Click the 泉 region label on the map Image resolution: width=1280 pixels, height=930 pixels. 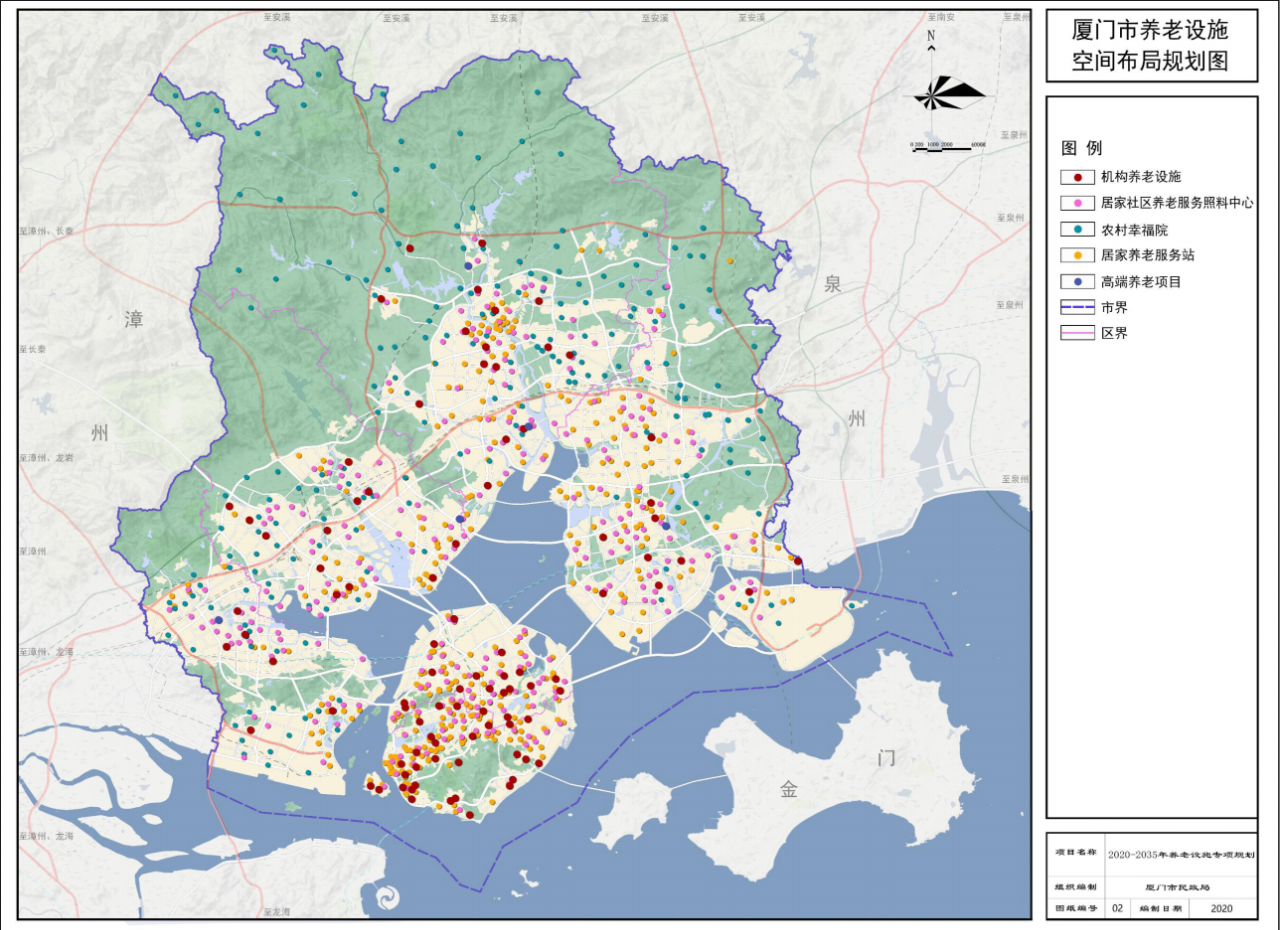click(832, 284)
